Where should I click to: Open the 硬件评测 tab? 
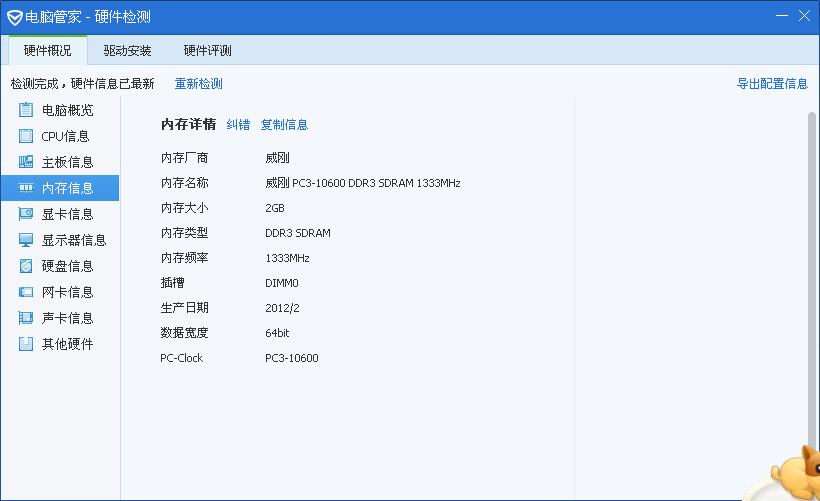click(208, 51)
